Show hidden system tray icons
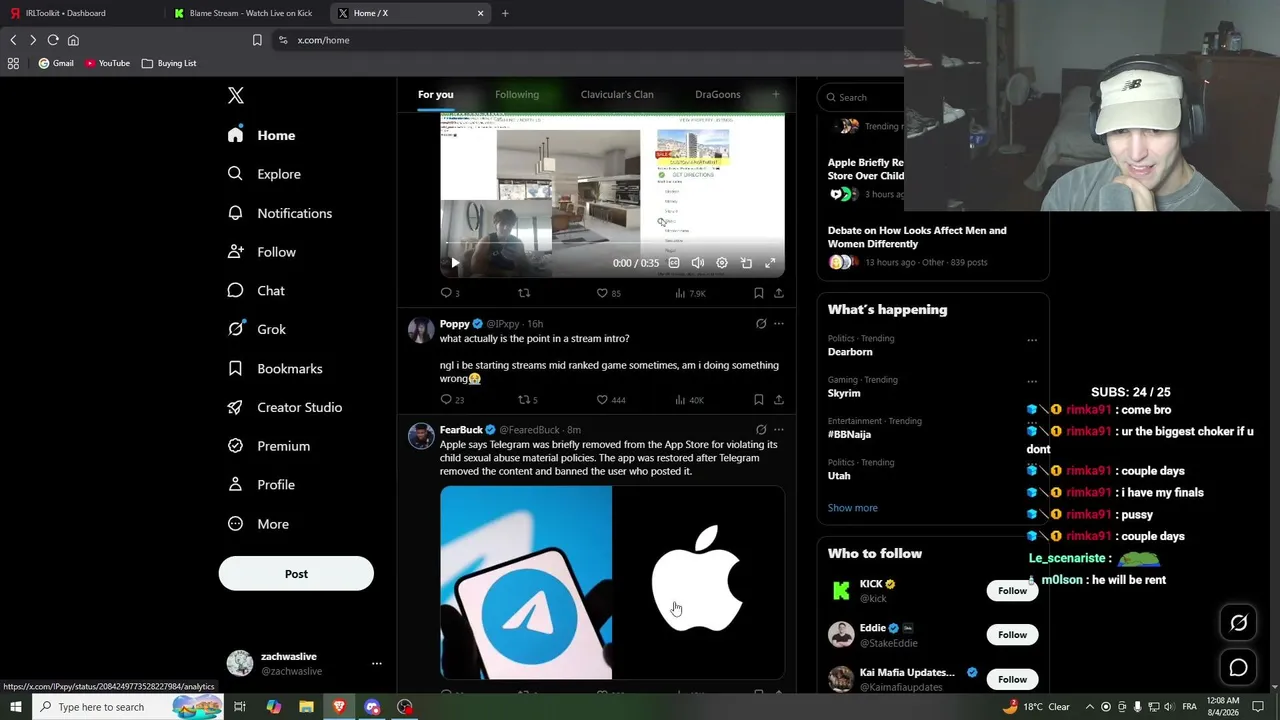The height and width of the screenshot is (720, 1280). 1090,707
